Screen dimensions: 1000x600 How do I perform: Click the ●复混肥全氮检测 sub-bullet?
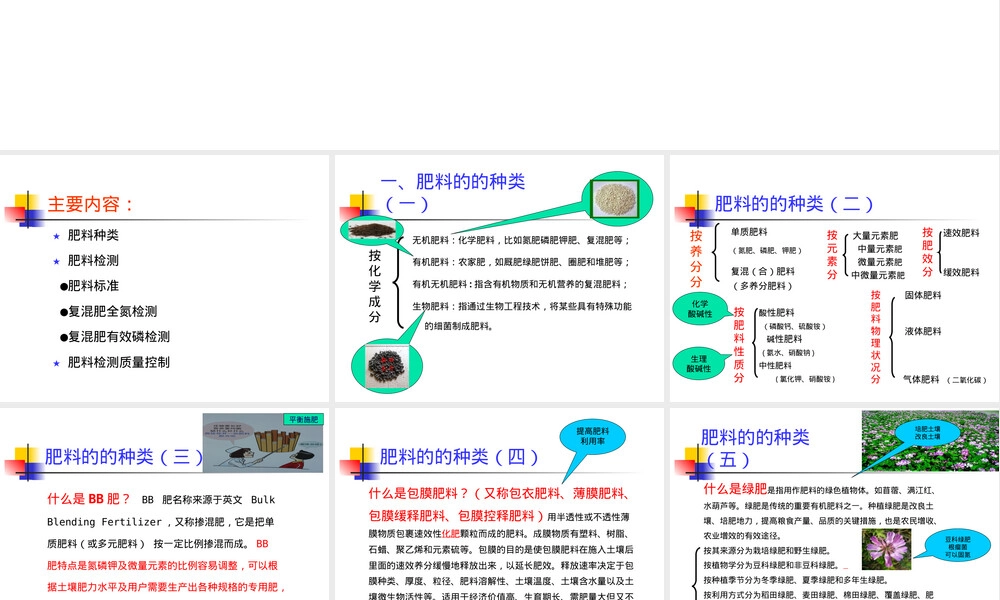[108, 312]
